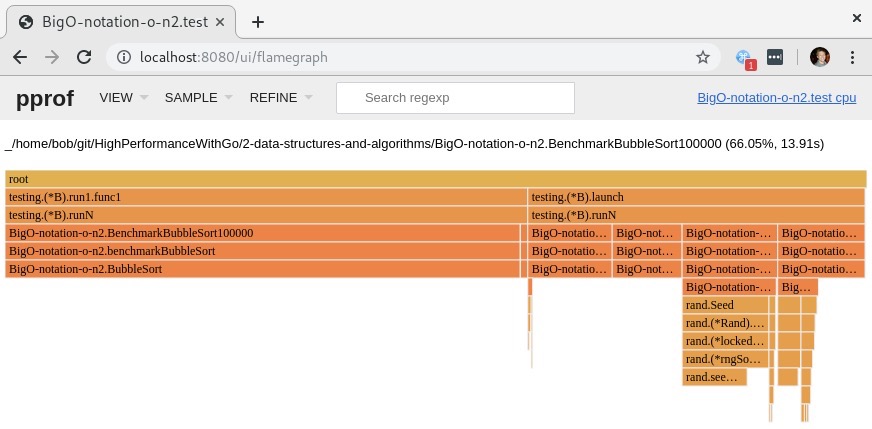Open the SAMPLE dropdown menu
872x429 pixels.
[198, 98]
